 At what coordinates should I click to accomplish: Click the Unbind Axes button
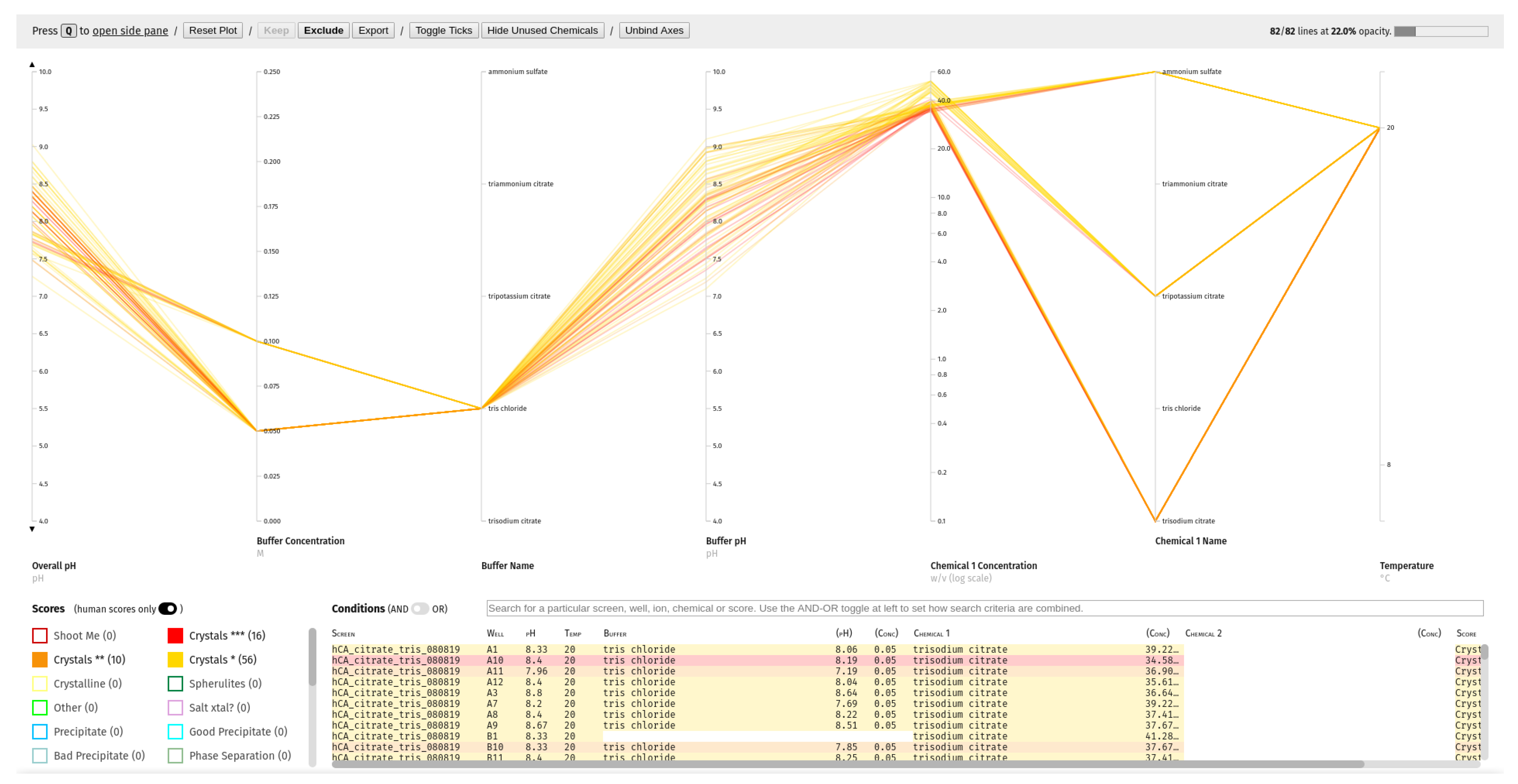pos(654,30)
